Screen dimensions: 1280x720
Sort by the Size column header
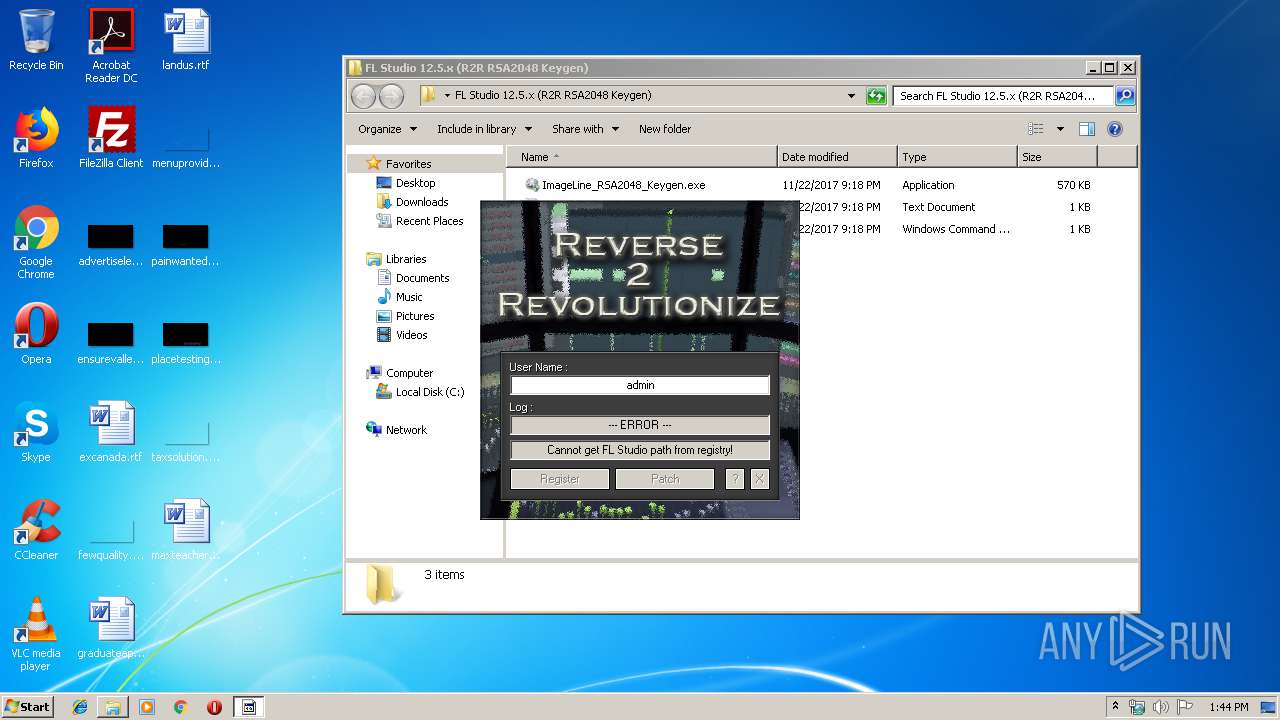coord(1057,157)
